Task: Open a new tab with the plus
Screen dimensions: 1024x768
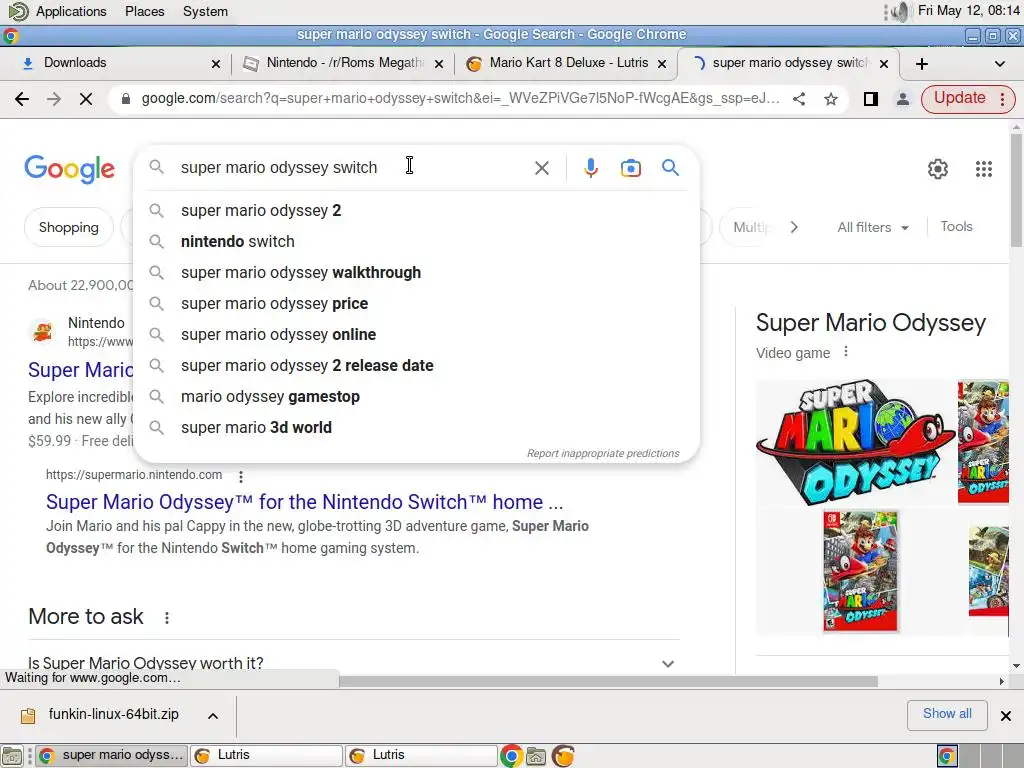Action: pos(921,63)
